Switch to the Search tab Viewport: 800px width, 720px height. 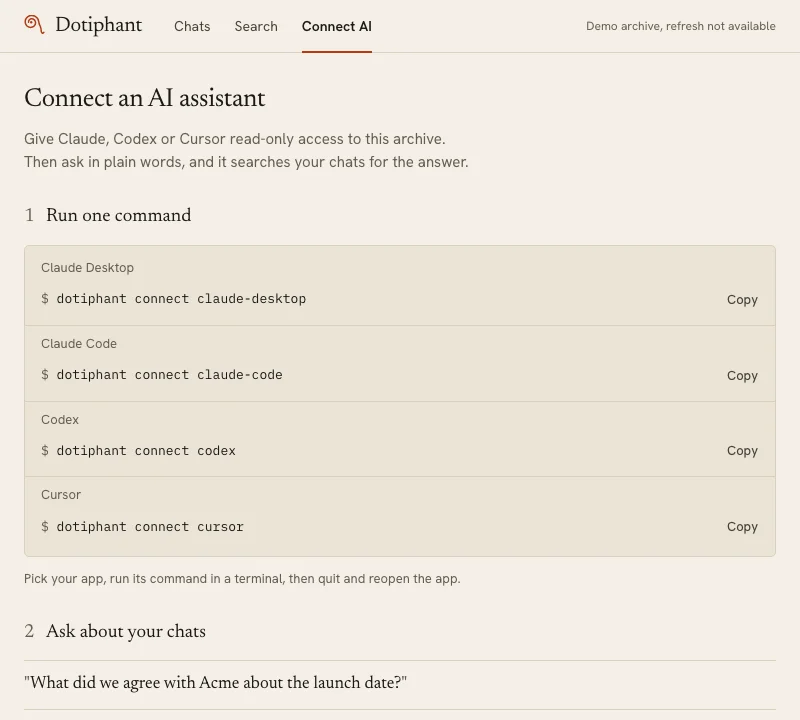pos(256,26)
